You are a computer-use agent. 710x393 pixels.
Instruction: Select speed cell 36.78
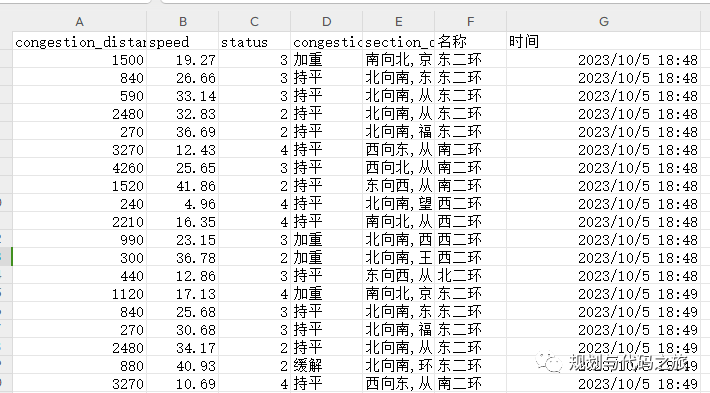[182, 258]
